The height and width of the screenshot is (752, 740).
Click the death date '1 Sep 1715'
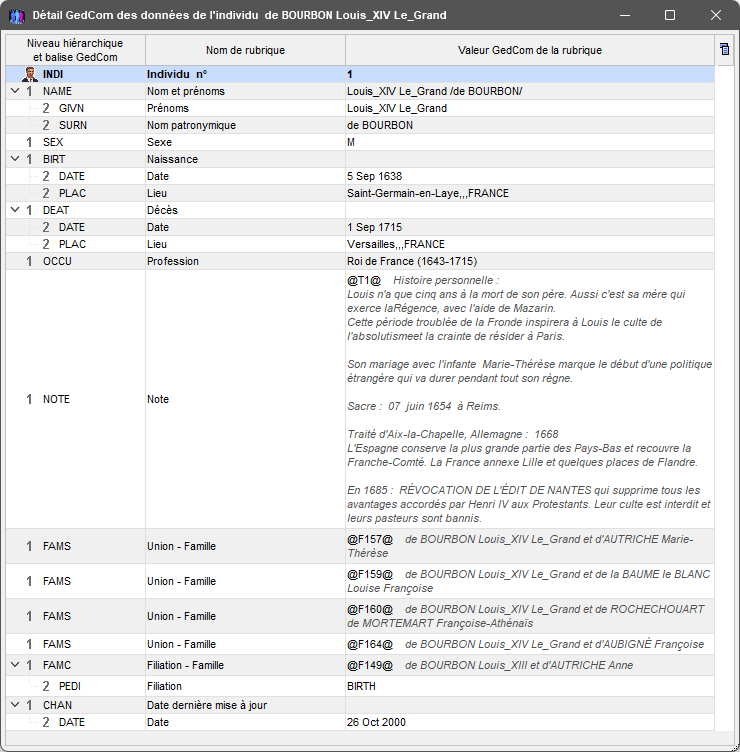[375, 227]
